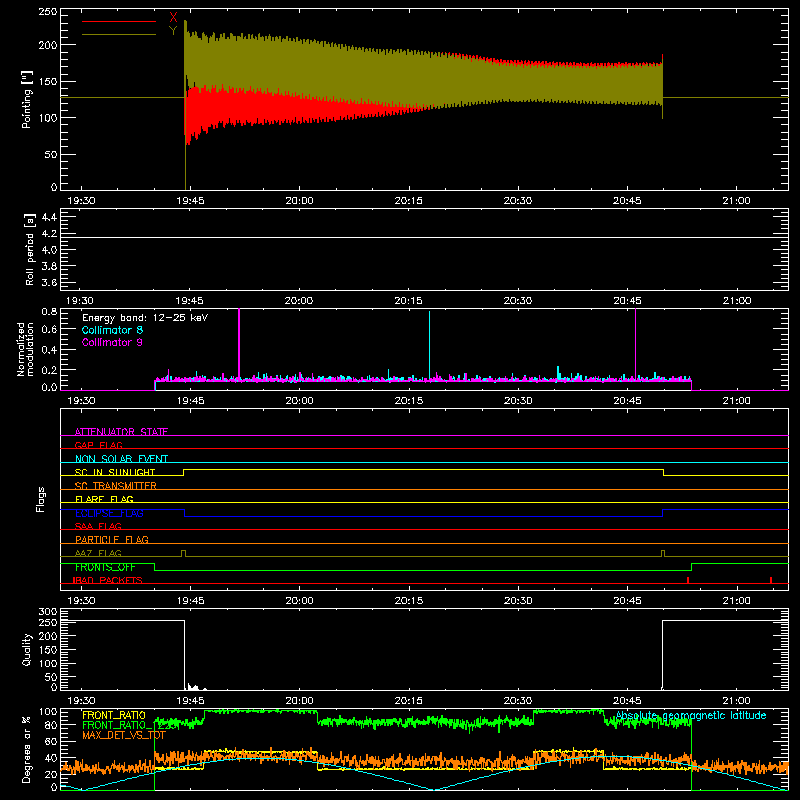This screenshot has height=800, width=800.
Task: Click the ATTENUATOR_STATE flag label
Action: coord(121,432)
